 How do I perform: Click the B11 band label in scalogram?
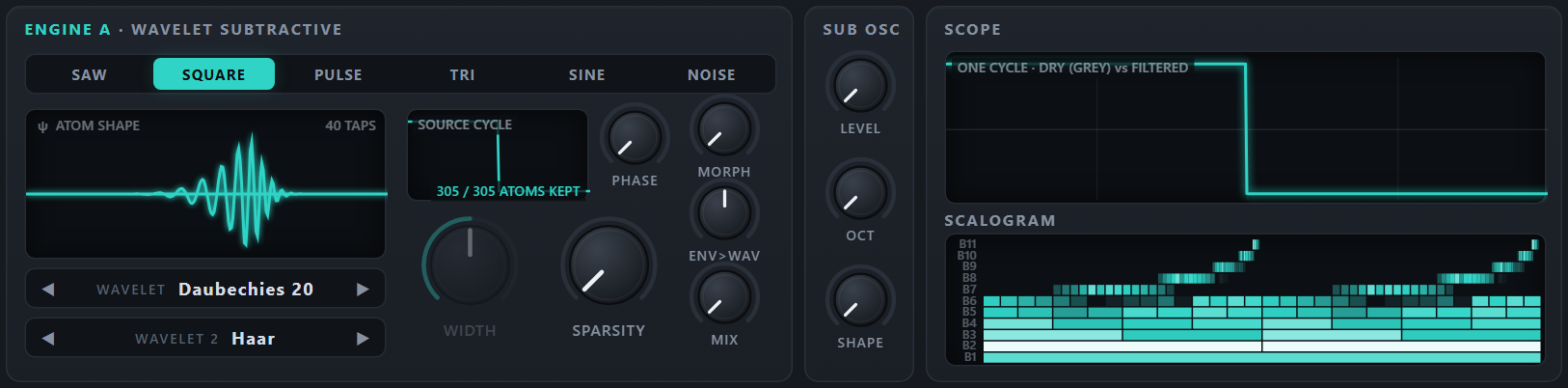point(967,244)
